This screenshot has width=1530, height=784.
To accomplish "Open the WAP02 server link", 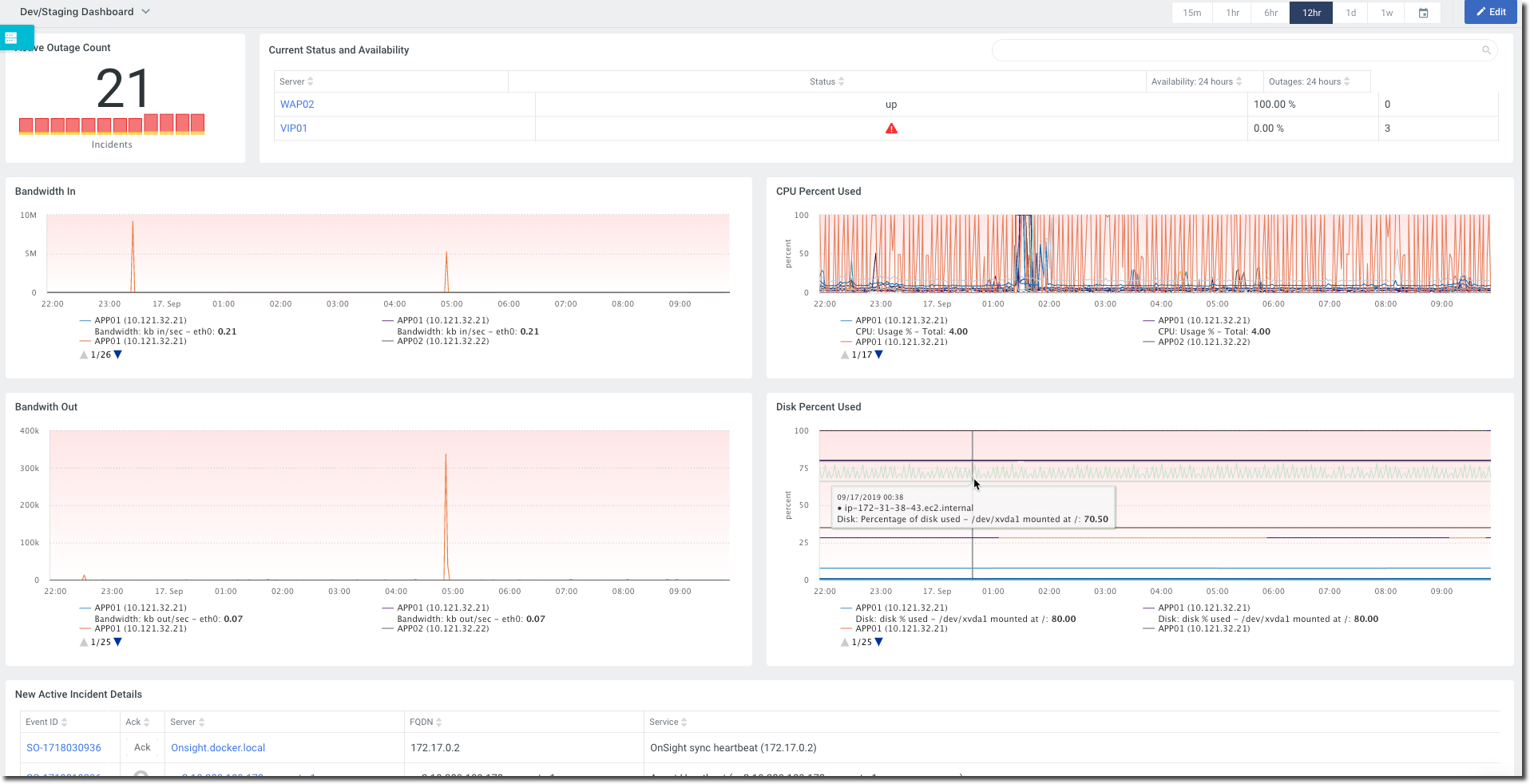I will pos(297,105).
